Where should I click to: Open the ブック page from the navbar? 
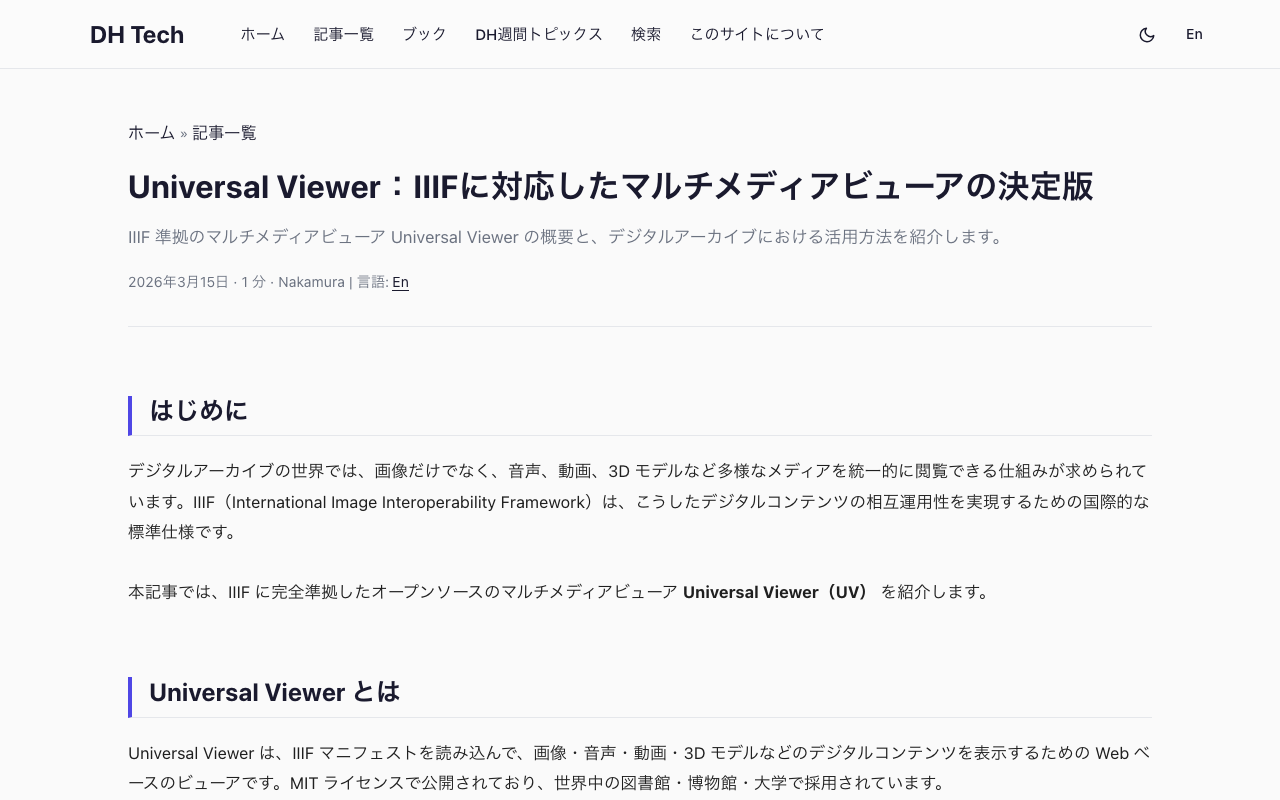tap(424, 34)
